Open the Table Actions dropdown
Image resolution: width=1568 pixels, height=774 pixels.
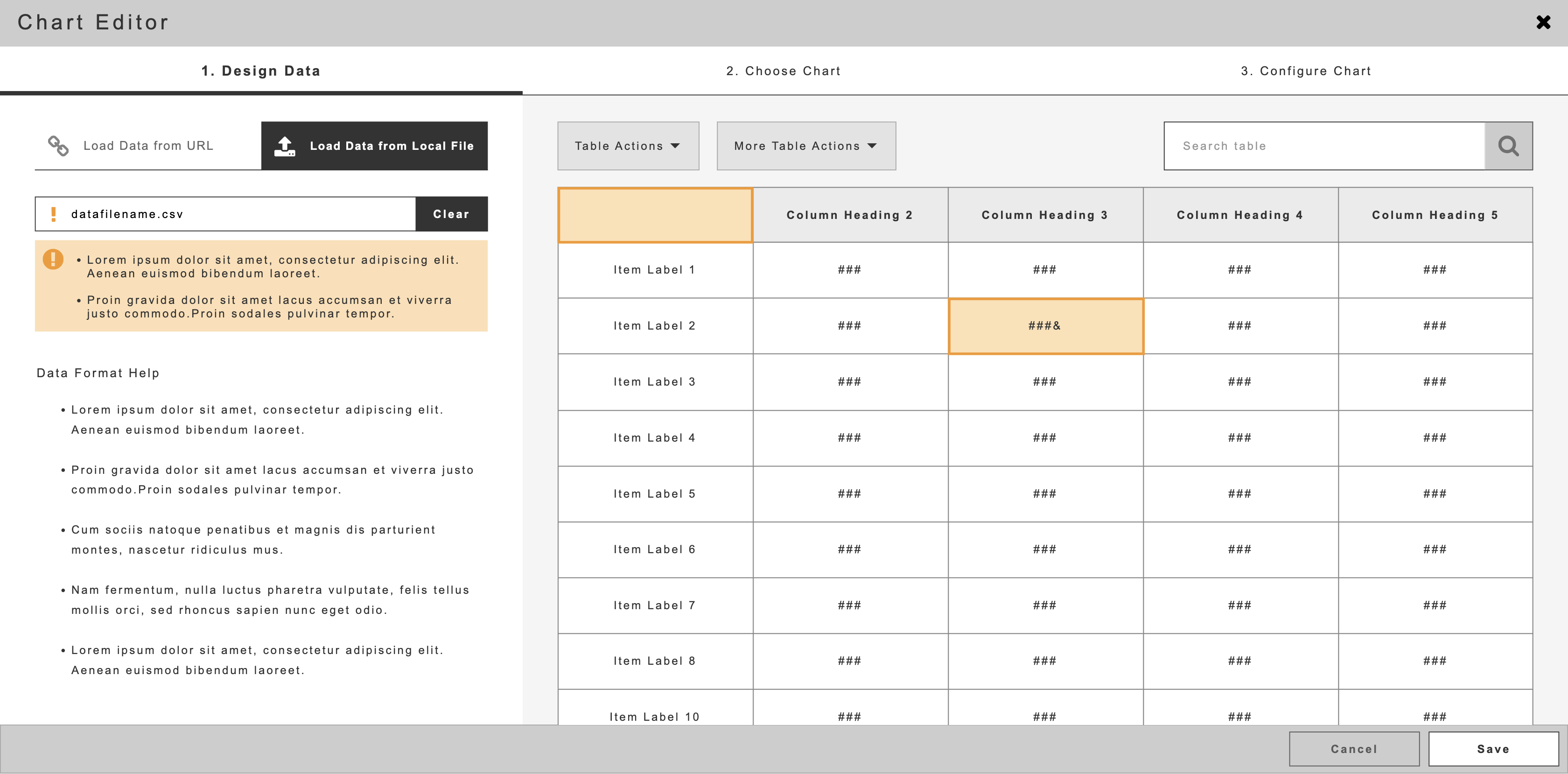pyautogui.click(x=628, y=146)
